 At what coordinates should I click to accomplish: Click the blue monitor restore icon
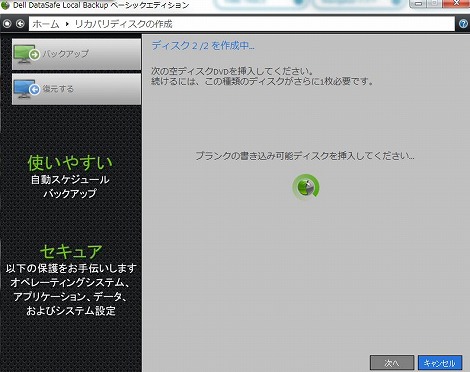[x=27, y=89]
